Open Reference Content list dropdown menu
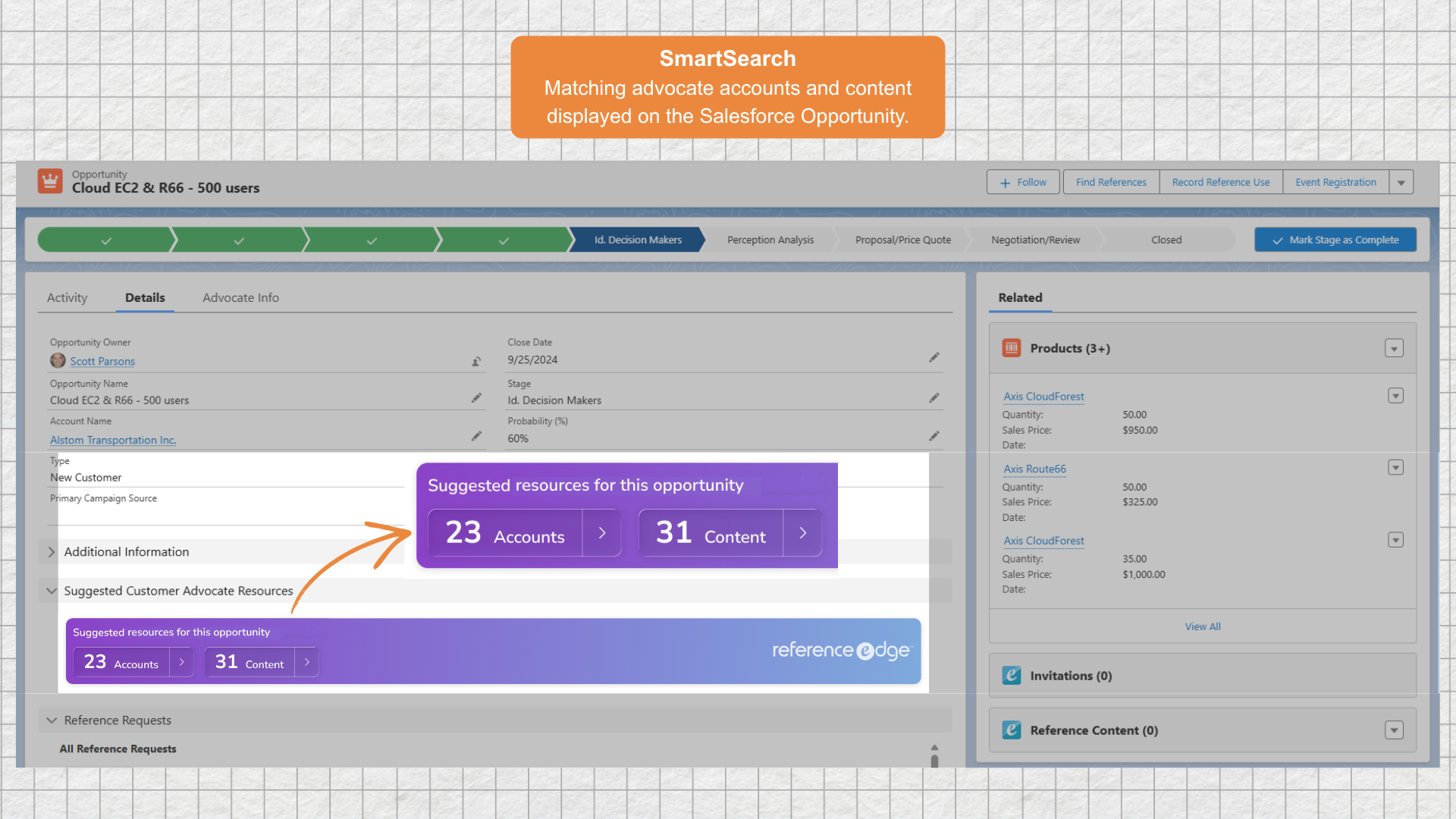1456x819 pixels. pyautogui.click(x=1394, y=730)
